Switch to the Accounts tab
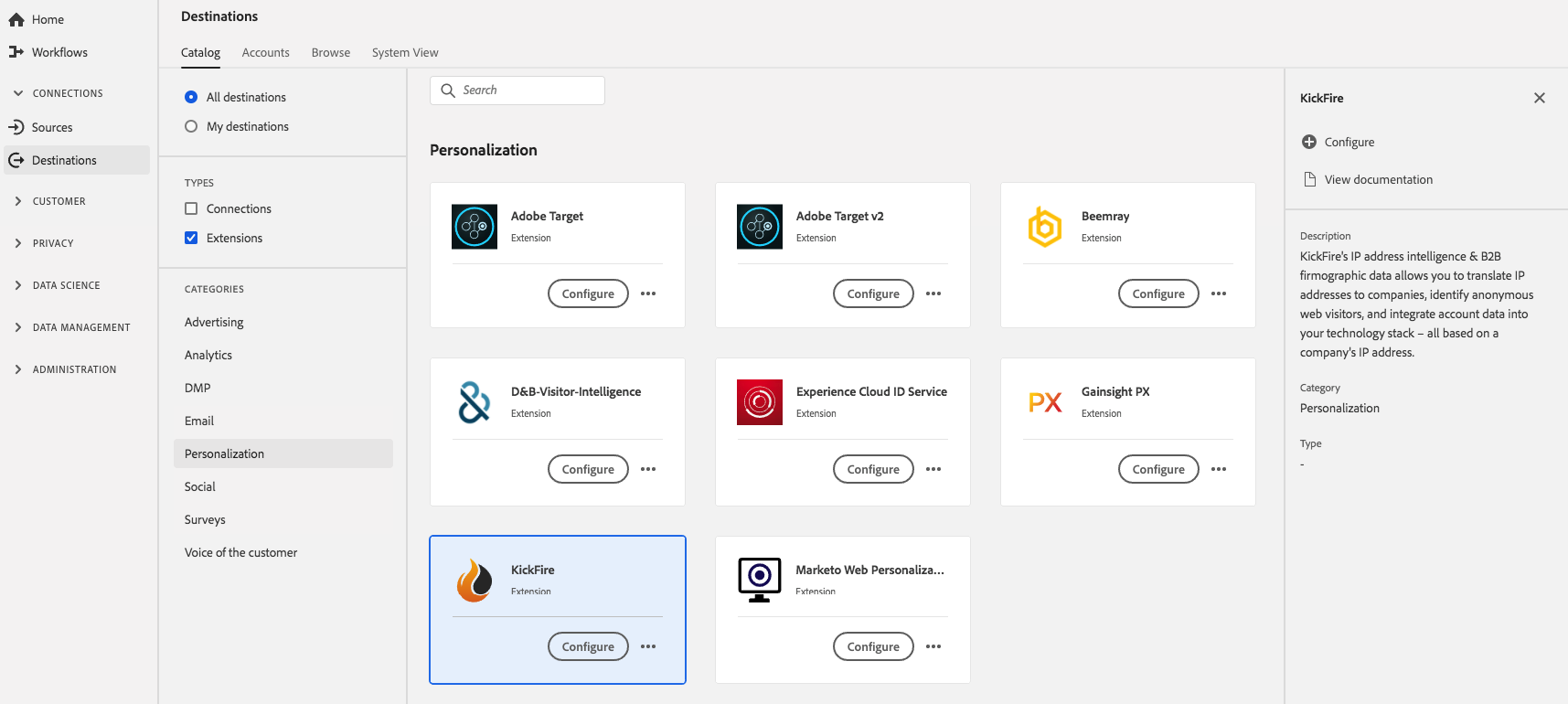This screenshot has width=1568, height=704. tap(265, 52)
